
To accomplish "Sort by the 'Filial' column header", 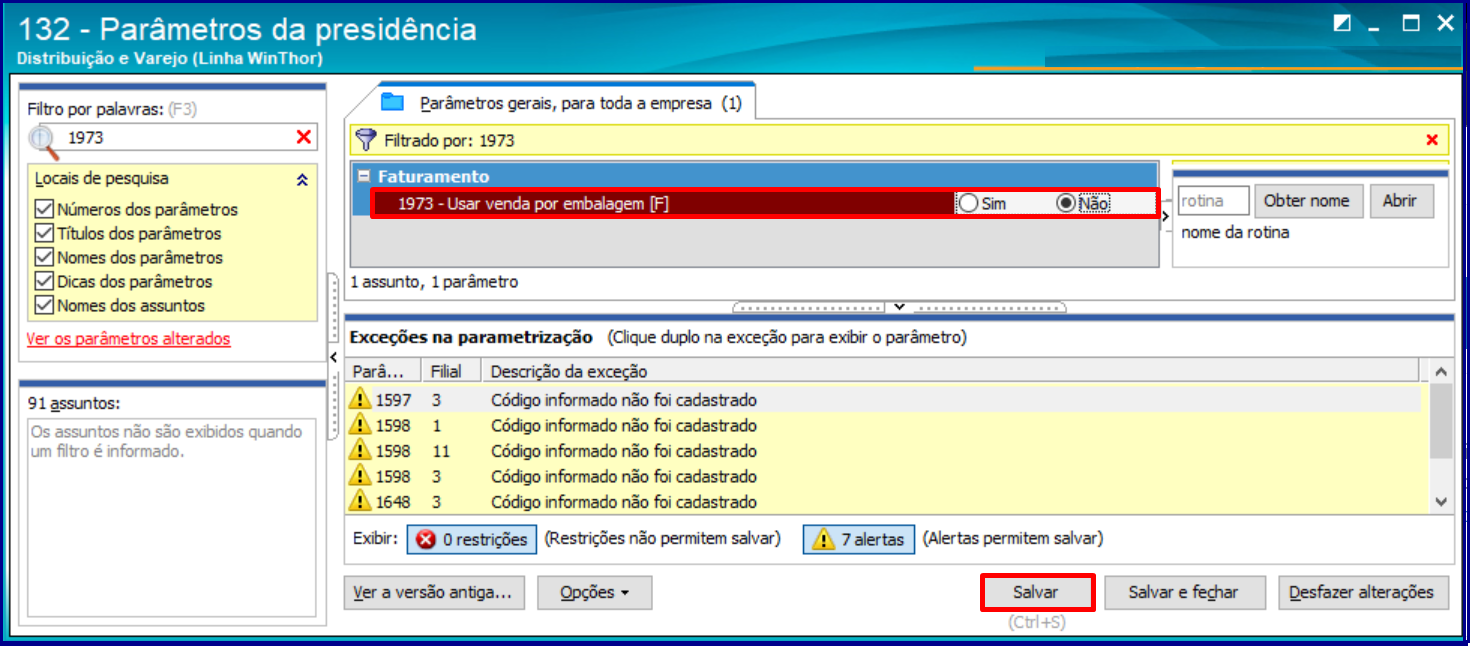I will coord(450,371).
